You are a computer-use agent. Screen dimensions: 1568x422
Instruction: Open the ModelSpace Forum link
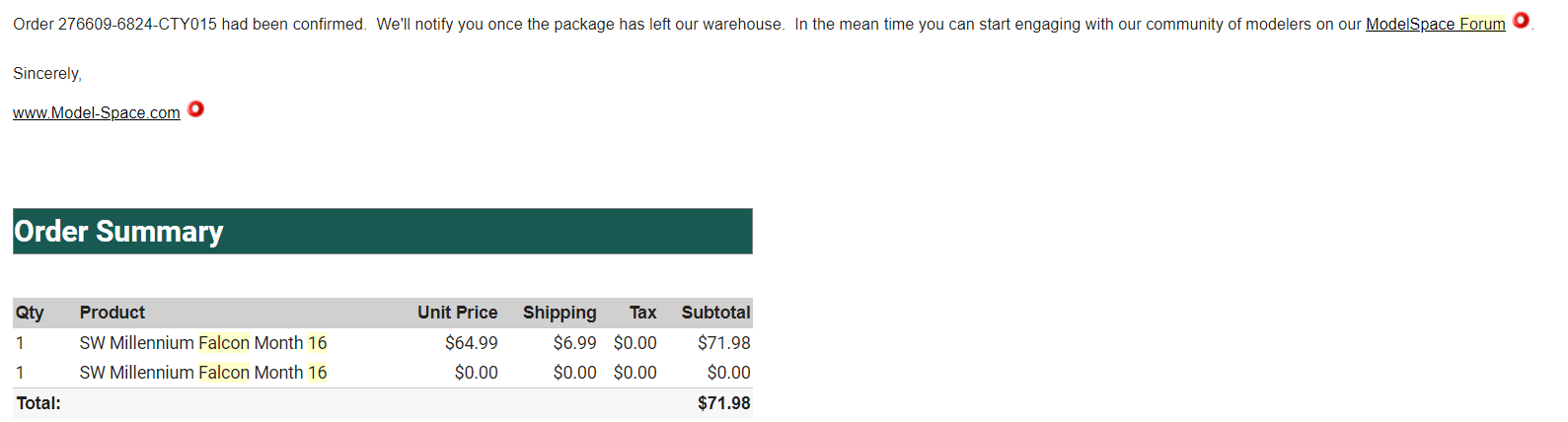click(1435, 25)
